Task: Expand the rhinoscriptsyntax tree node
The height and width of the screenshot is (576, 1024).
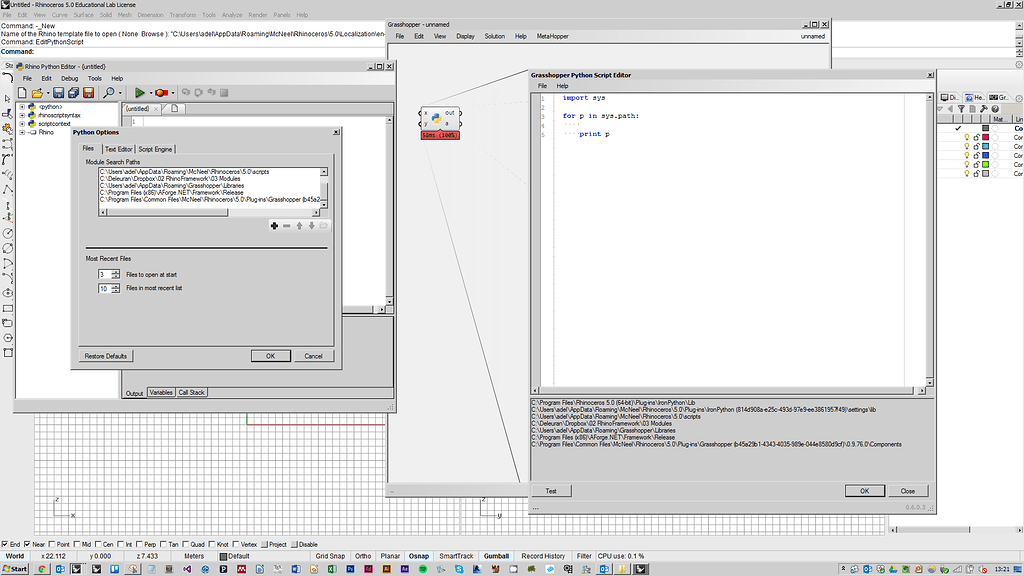Action: click(x=22, y=115)
